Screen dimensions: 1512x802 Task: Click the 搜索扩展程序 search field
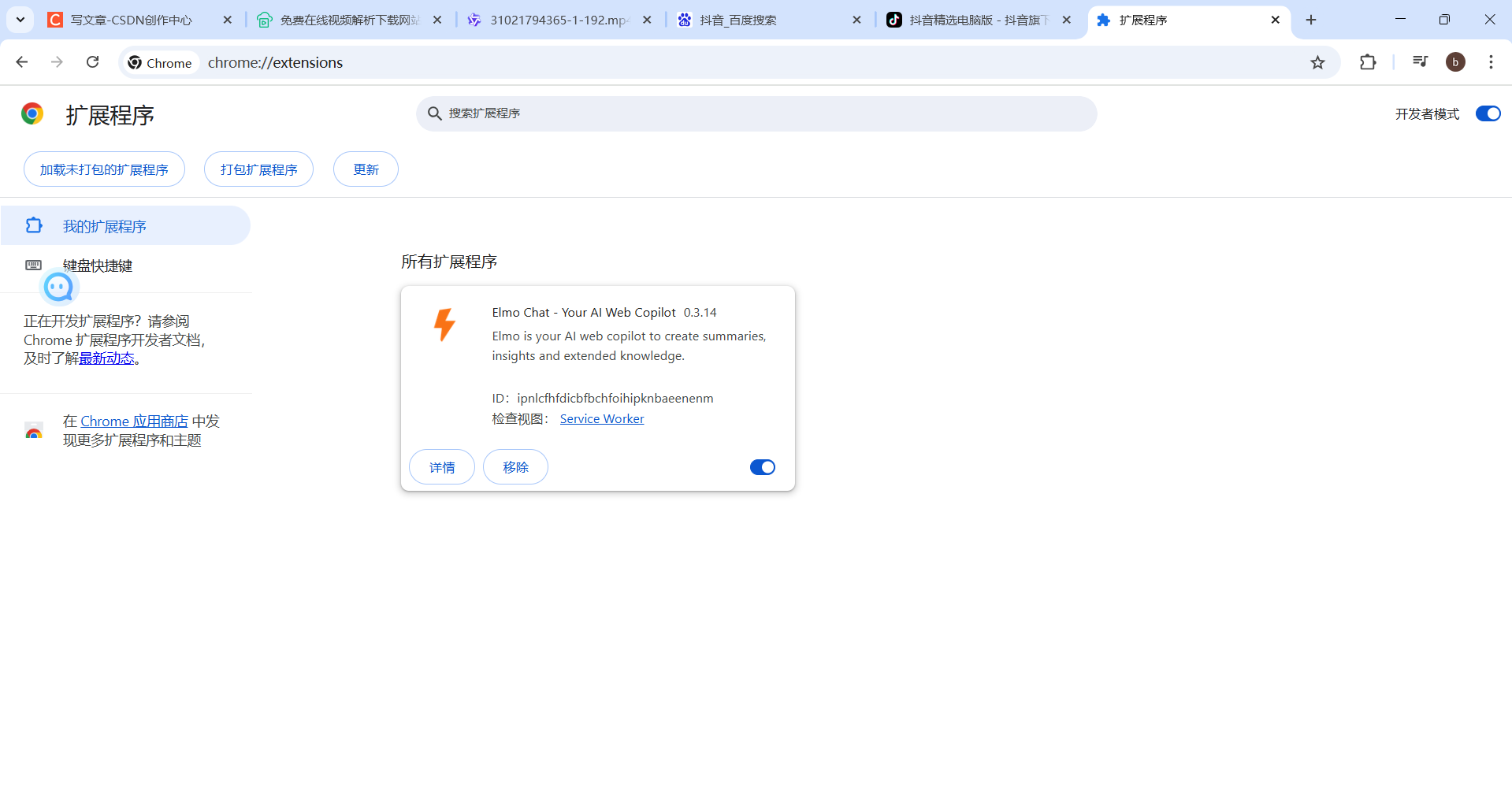[756, 113]
